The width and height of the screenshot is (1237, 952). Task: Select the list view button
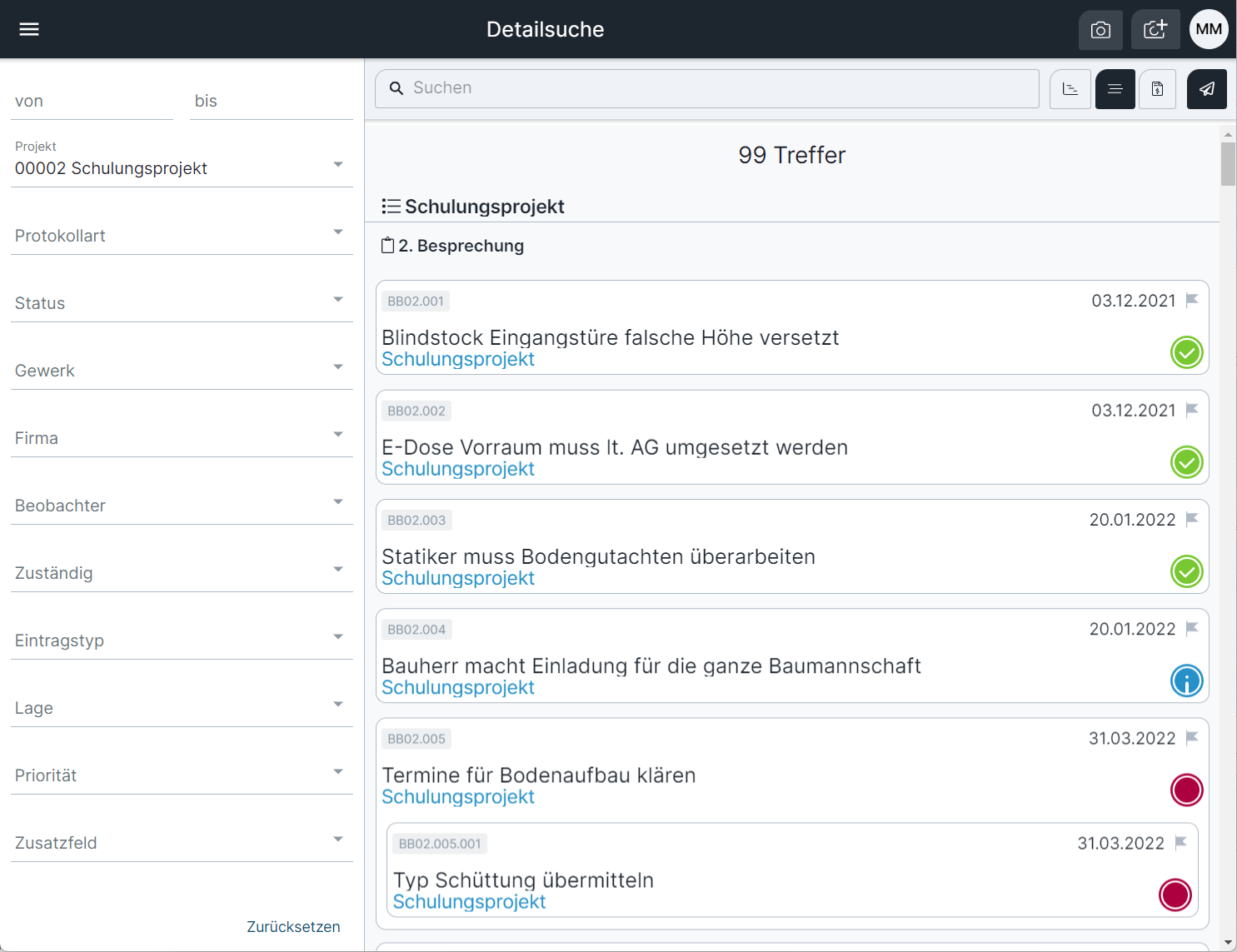(1115, 89)
